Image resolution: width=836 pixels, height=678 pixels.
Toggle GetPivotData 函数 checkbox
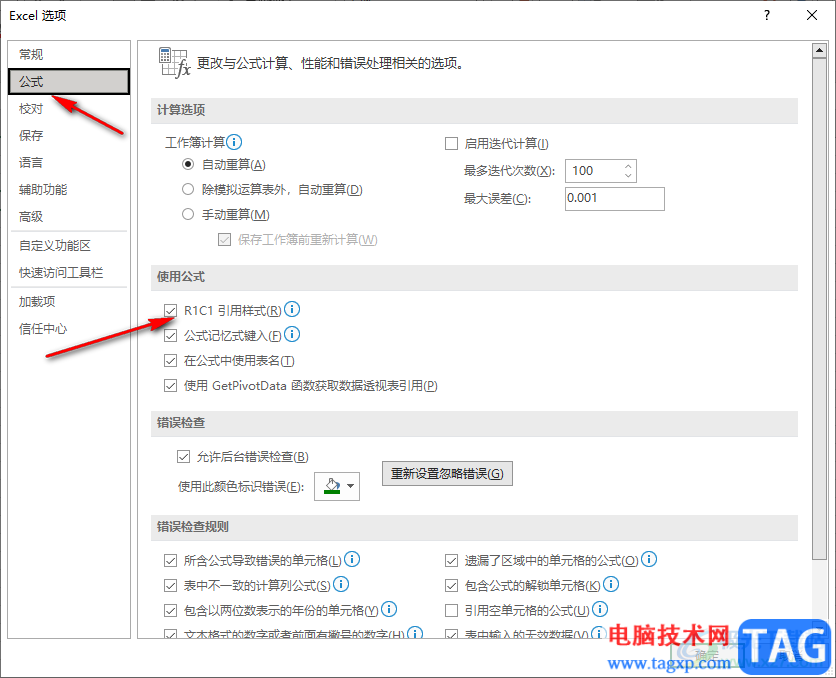[x=170, y=385]
